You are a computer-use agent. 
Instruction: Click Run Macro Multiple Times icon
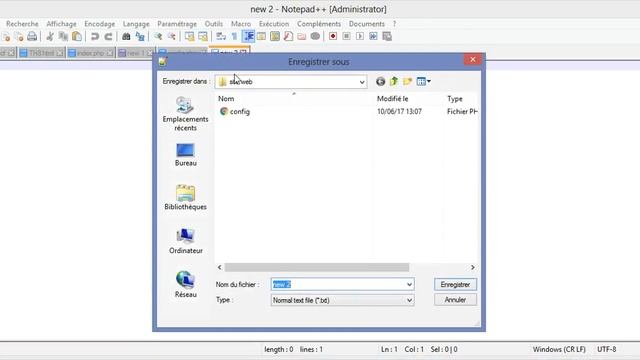coord(373,37)
